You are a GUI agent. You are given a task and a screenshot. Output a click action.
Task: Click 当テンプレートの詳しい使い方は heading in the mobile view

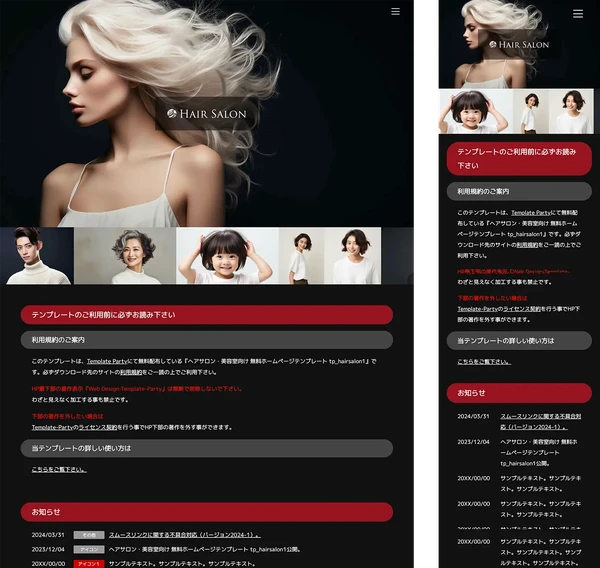point(519,341)
